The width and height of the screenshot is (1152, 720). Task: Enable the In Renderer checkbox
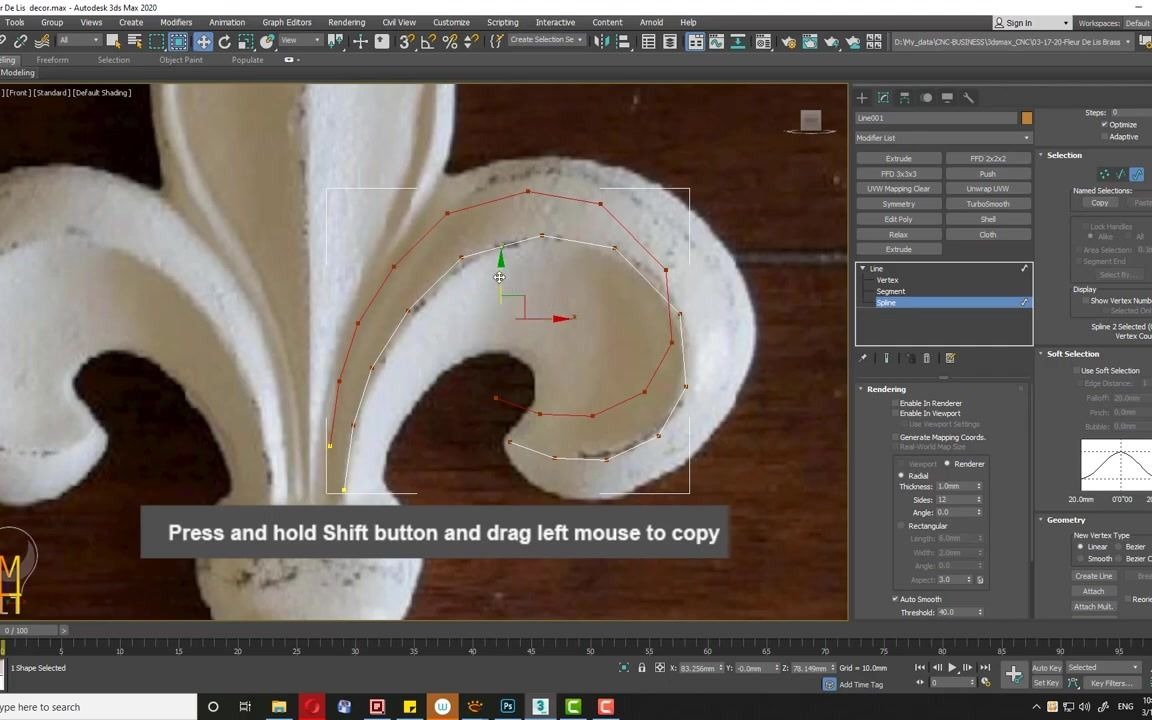[x=896, y=403]
